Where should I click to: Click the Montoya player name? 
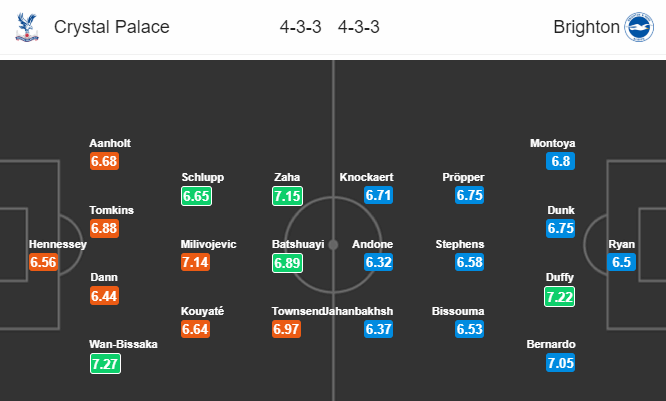point(553,143)
